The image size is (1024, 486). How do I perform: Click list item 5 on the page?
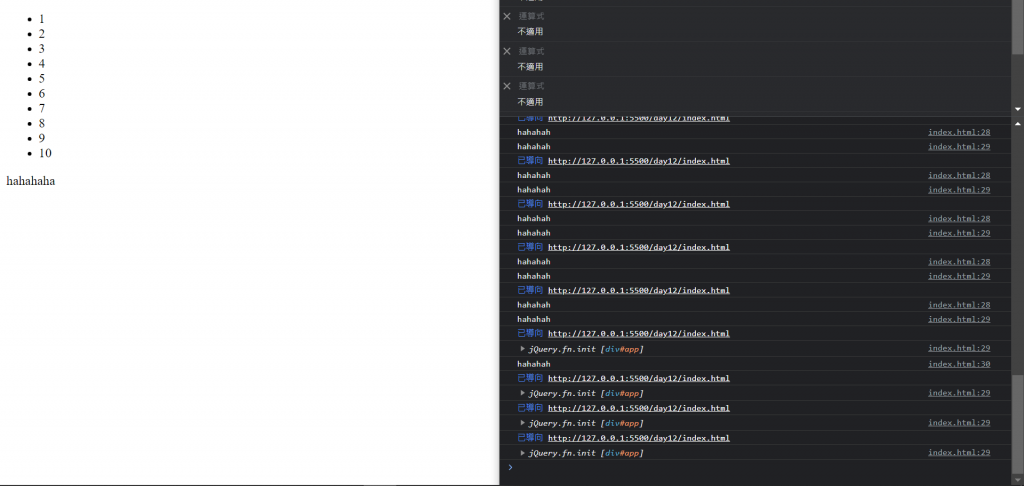(42, 79)
